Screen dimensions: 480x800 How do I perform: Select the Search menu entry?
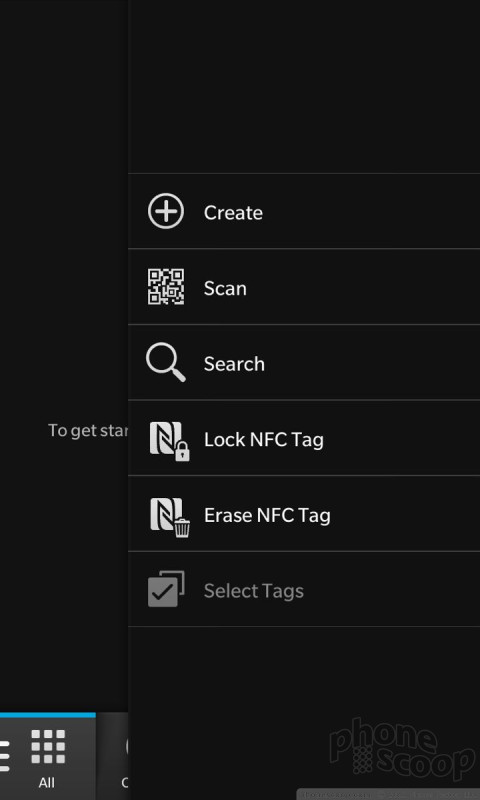click(304, 362)
